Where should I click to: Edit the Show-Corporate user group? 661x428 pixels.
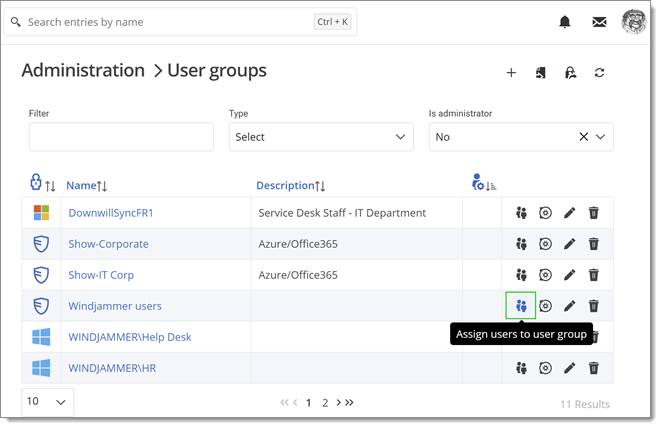[x=569, y=244]
